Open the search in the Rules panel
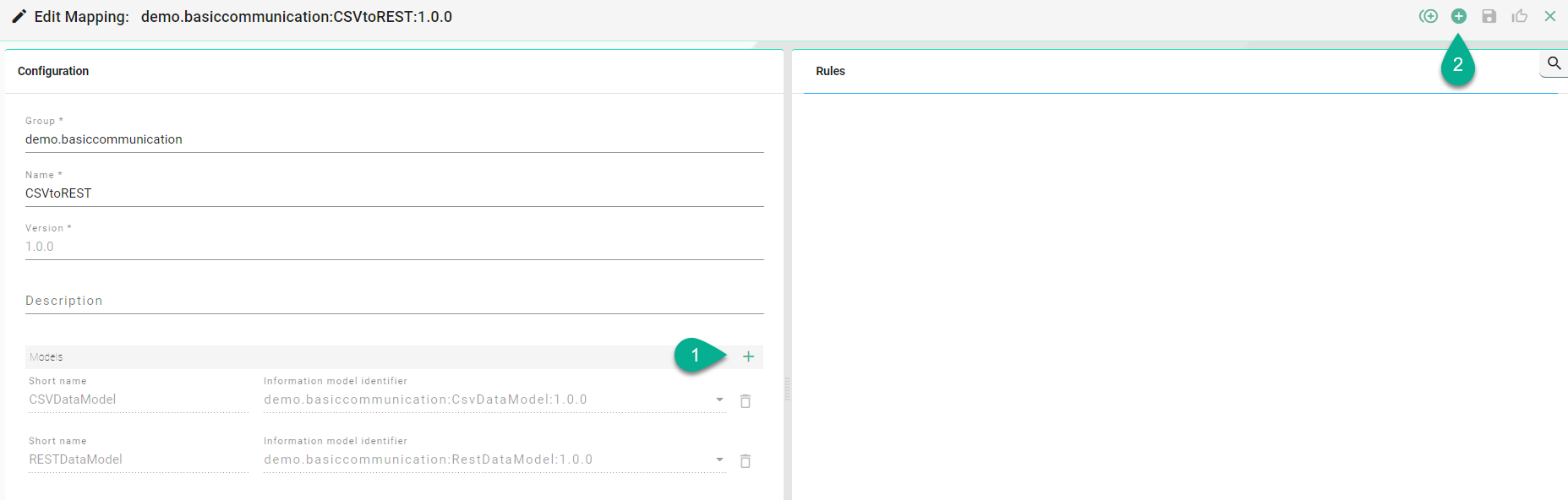1568x500 pixels. click(x=1554, y=63)
